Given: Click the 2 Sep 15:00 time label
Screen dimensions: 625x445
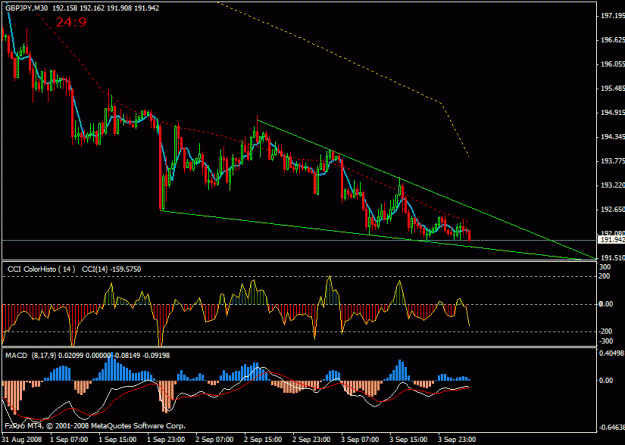Looking at the screenshot, I should [264, 439].
